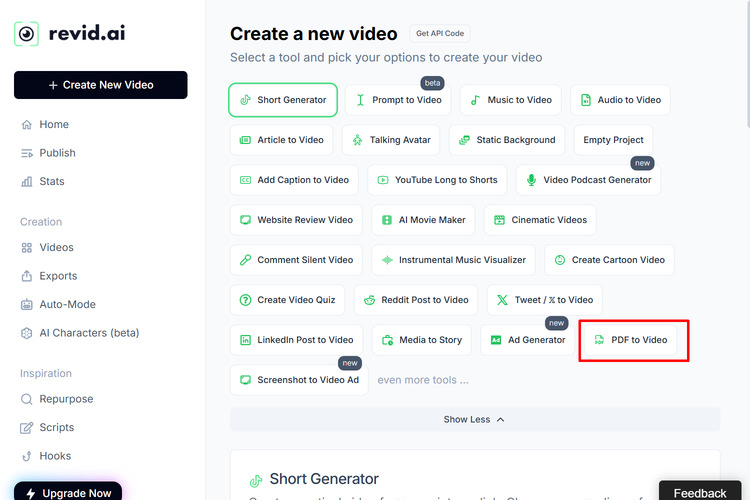The image size is (750, 500).
Task: Click the AI Movie Maker film icon
Action: tap(387, 220)
